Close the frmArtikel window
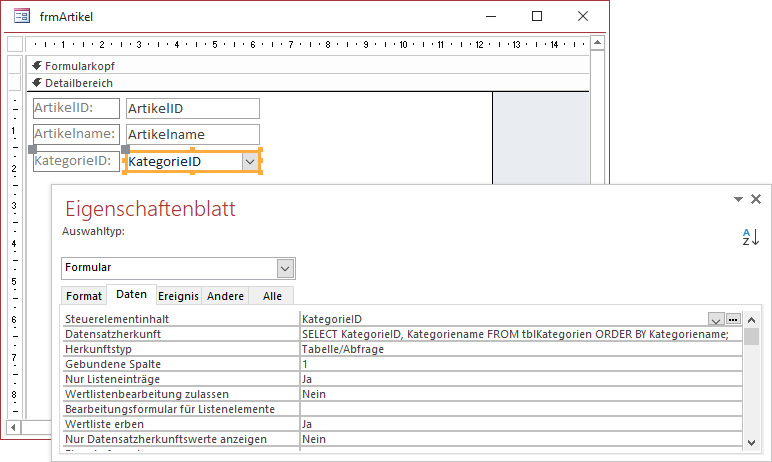Viewport: 772px width, 462px height. tap(583, 16)
